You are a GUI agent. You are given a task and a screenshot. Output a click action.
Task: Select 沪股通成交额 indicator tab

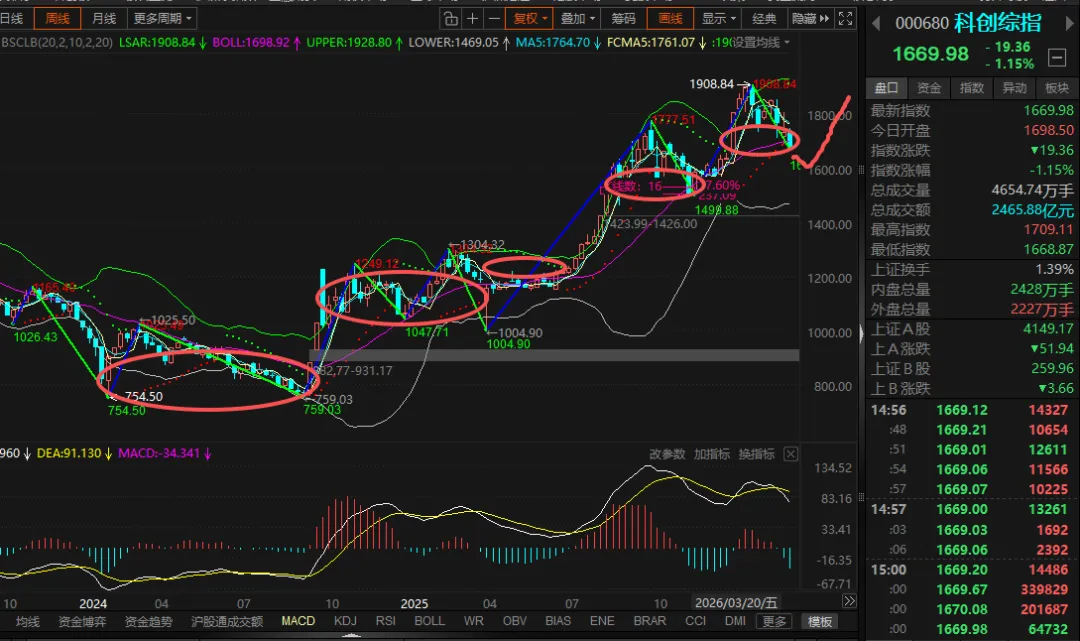click(x=227, y=621)
